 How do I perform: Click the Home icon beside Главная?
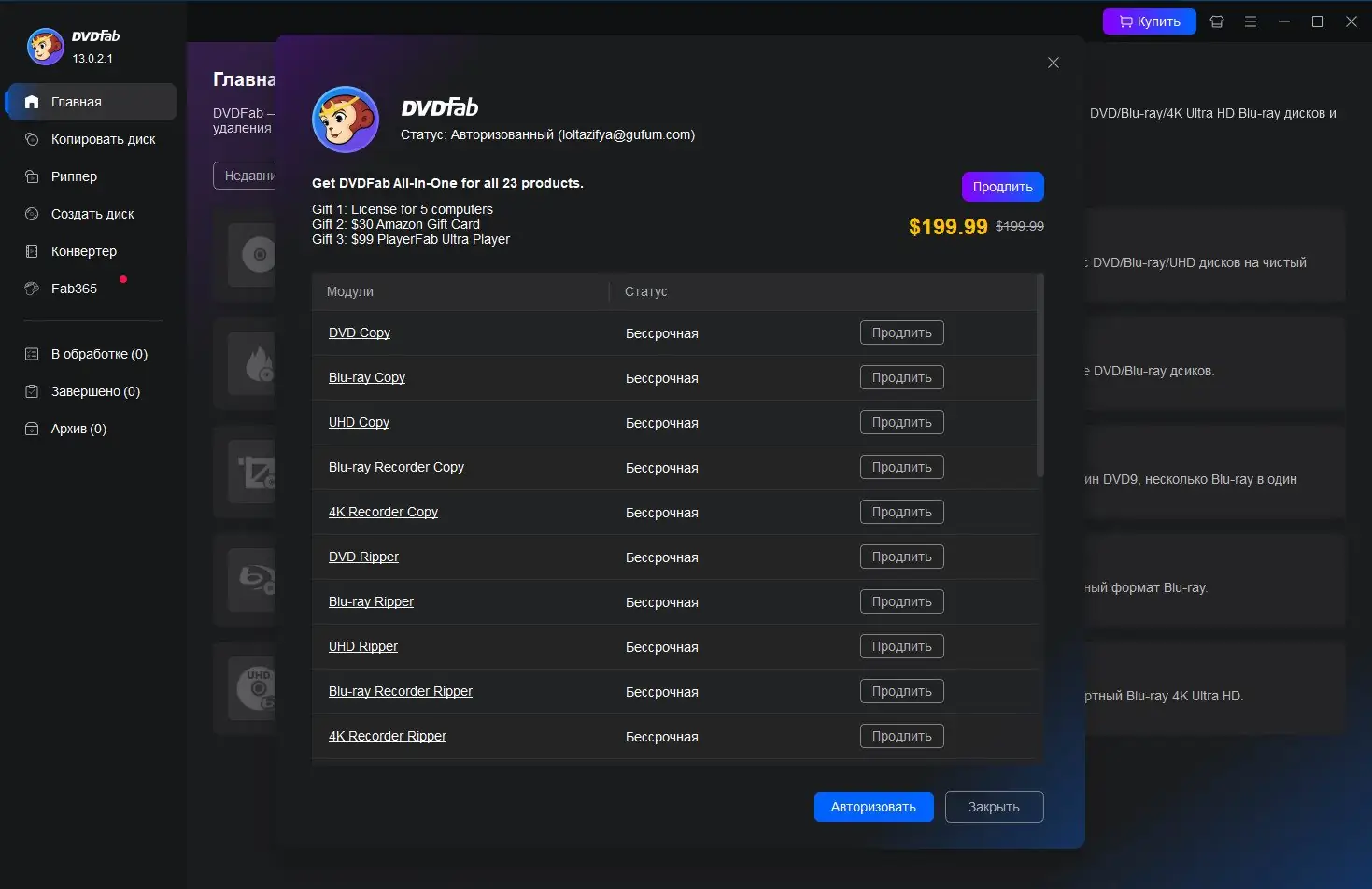tap(32, 102)
